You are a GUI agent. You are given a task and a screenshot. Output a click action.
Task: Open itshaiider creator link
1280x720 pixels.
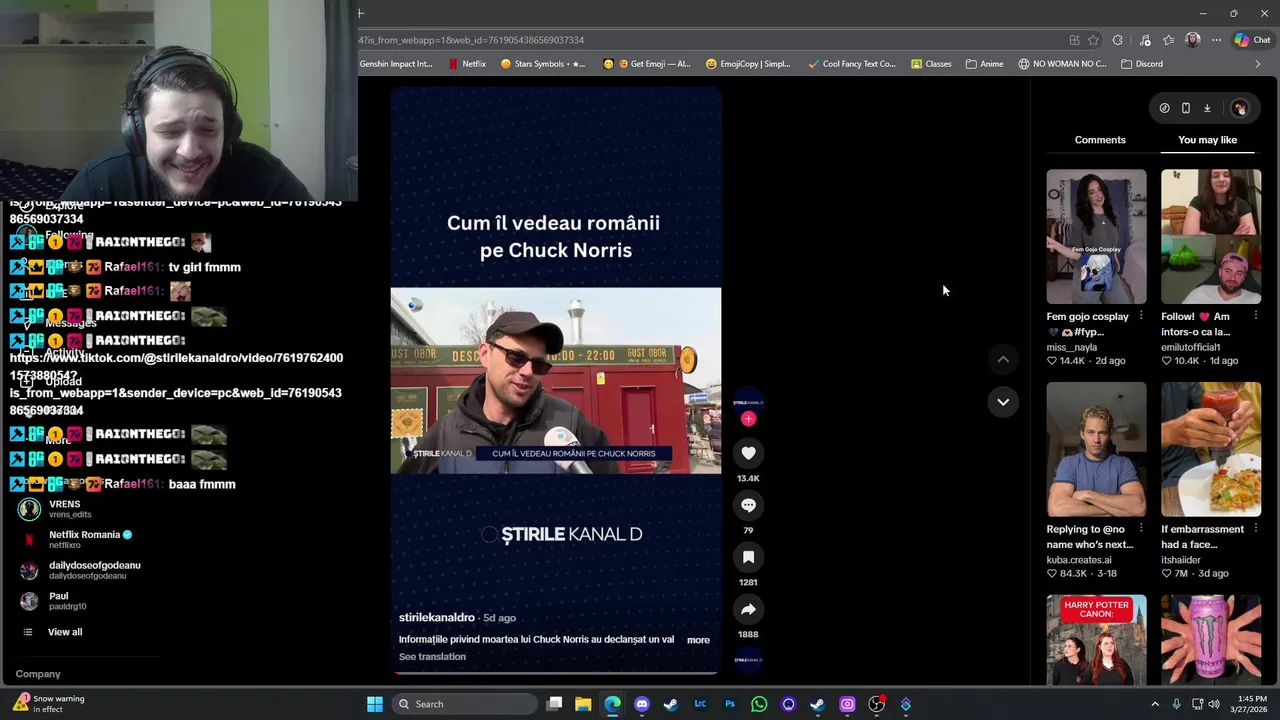[x=1181, y=560]
